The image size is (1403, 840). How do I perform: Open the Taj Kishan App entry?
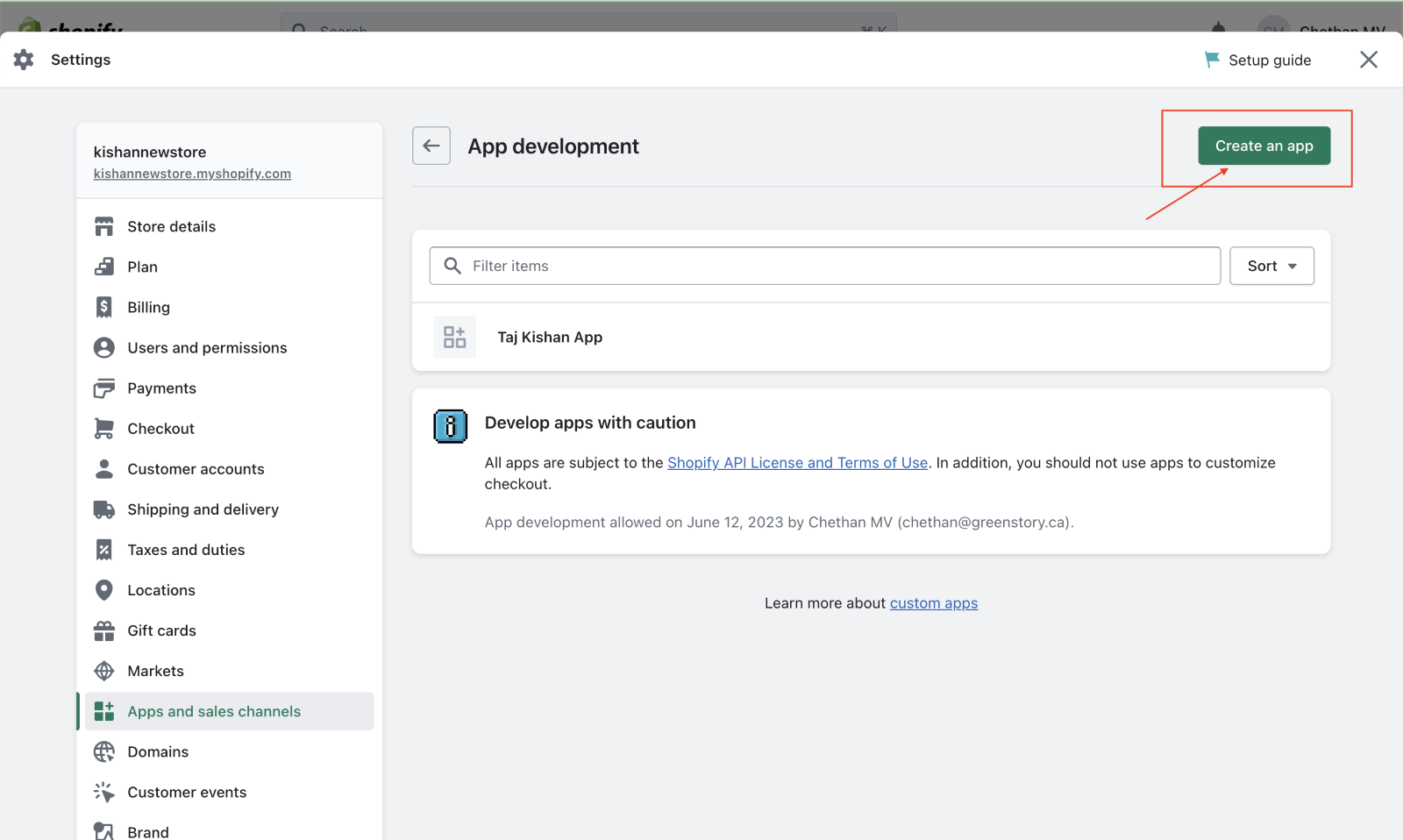coord(871,337)
